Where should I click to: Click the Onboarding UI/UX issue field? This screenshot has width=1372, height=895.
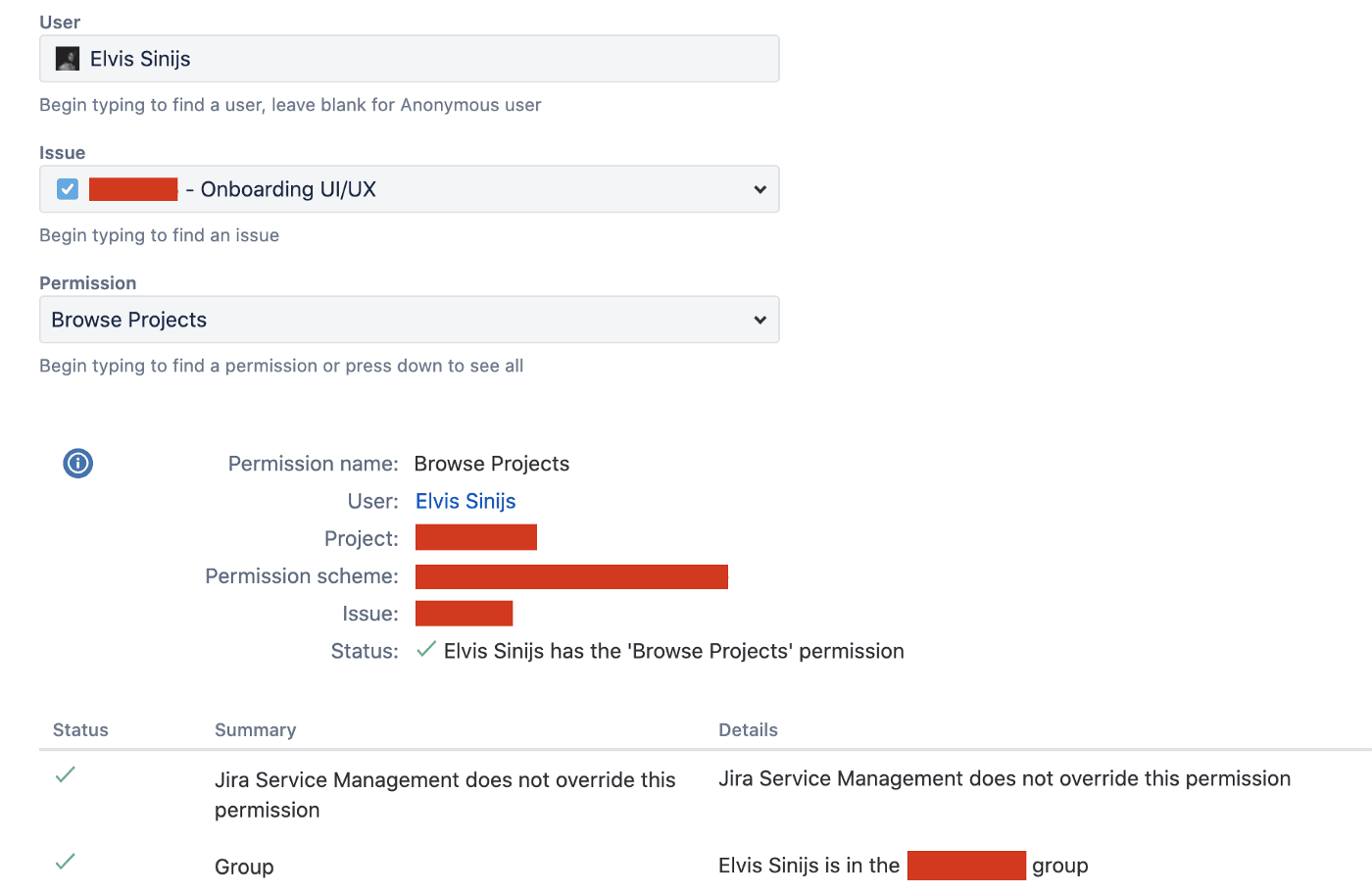click(410, 189)
